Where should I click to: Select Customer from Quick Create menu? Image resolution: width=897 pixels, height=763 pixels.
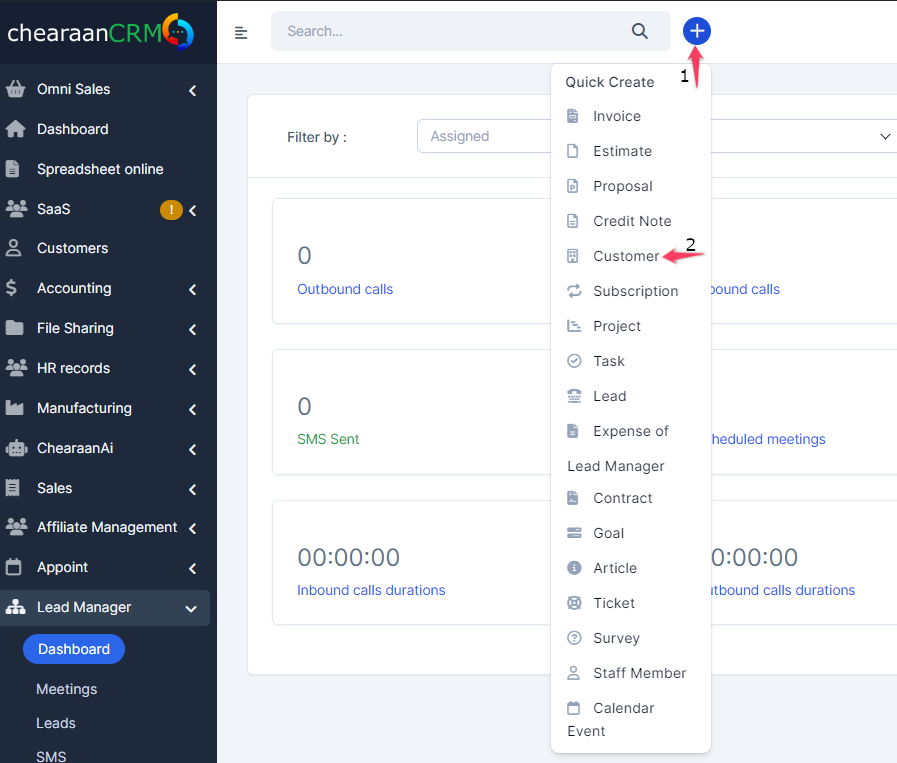pos(625,256)
